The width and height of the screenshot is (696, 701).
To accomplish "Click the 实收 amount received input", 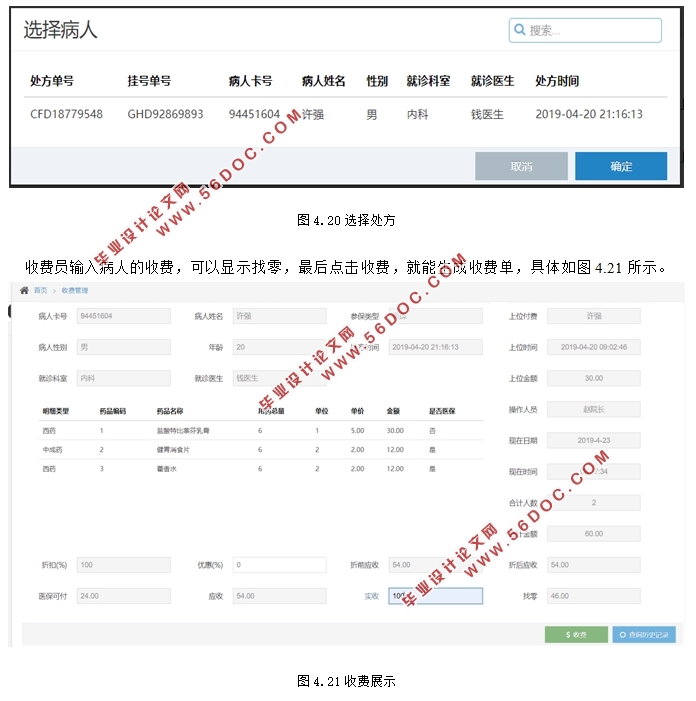I will click(435, 596).
